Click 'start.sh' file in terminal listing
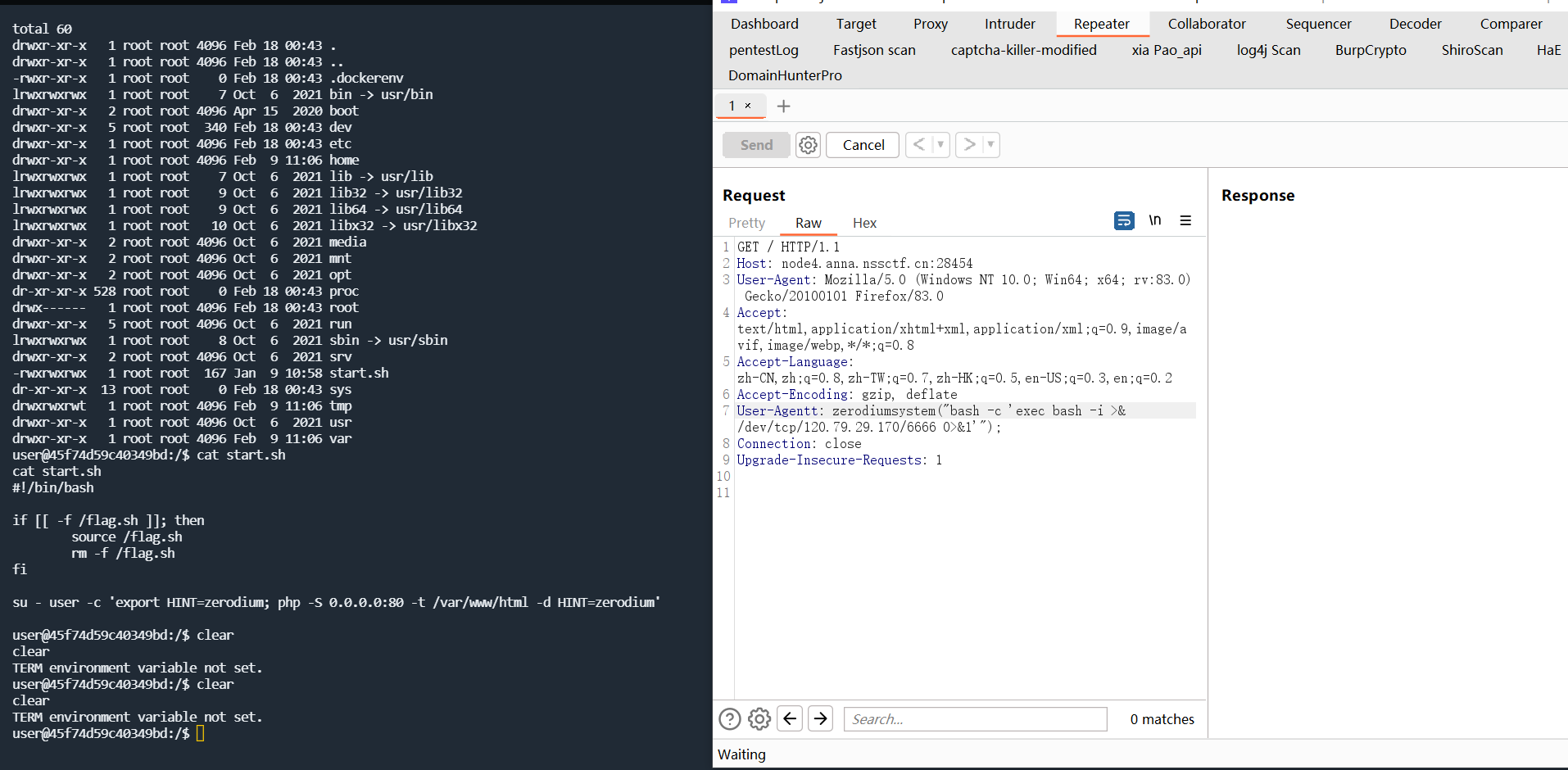This screenshot has height=770, width=1568. 359,373
